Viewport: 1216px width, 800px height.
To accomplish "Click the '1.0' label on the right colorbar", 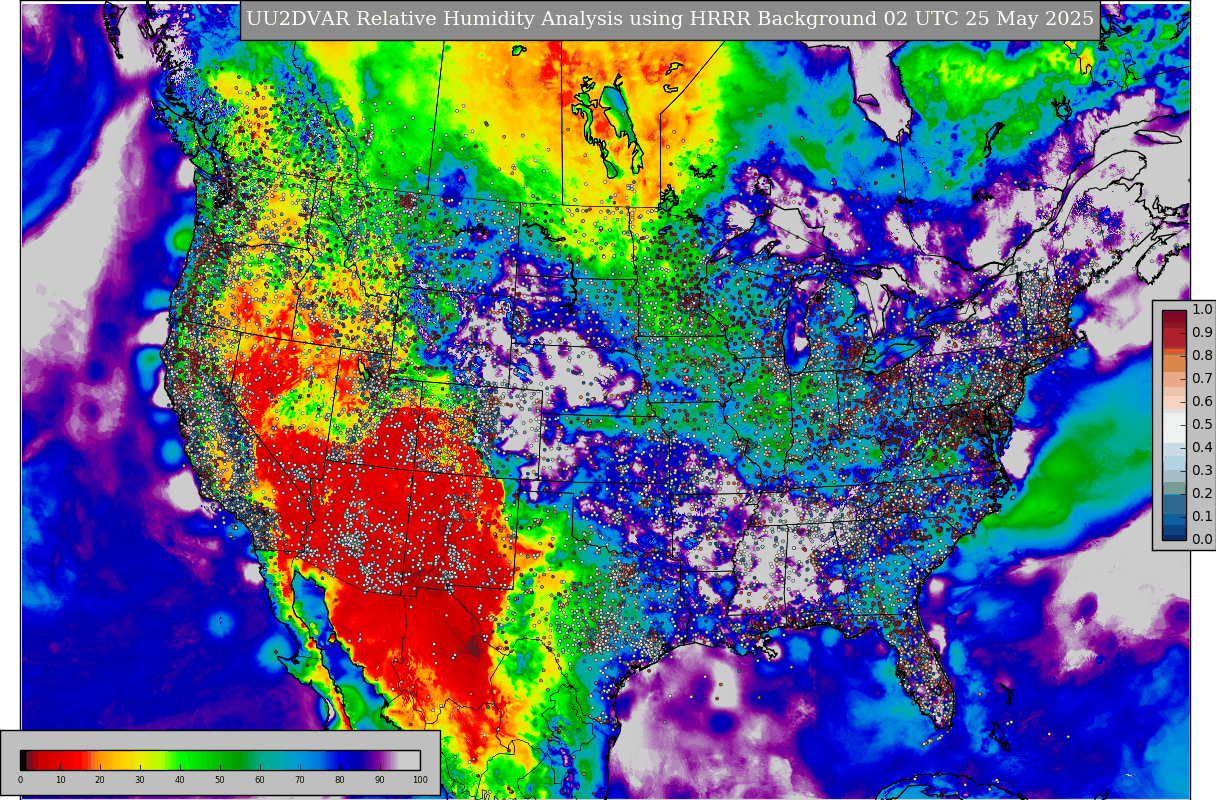I will pyautogui.click(x=1202, y=309).
